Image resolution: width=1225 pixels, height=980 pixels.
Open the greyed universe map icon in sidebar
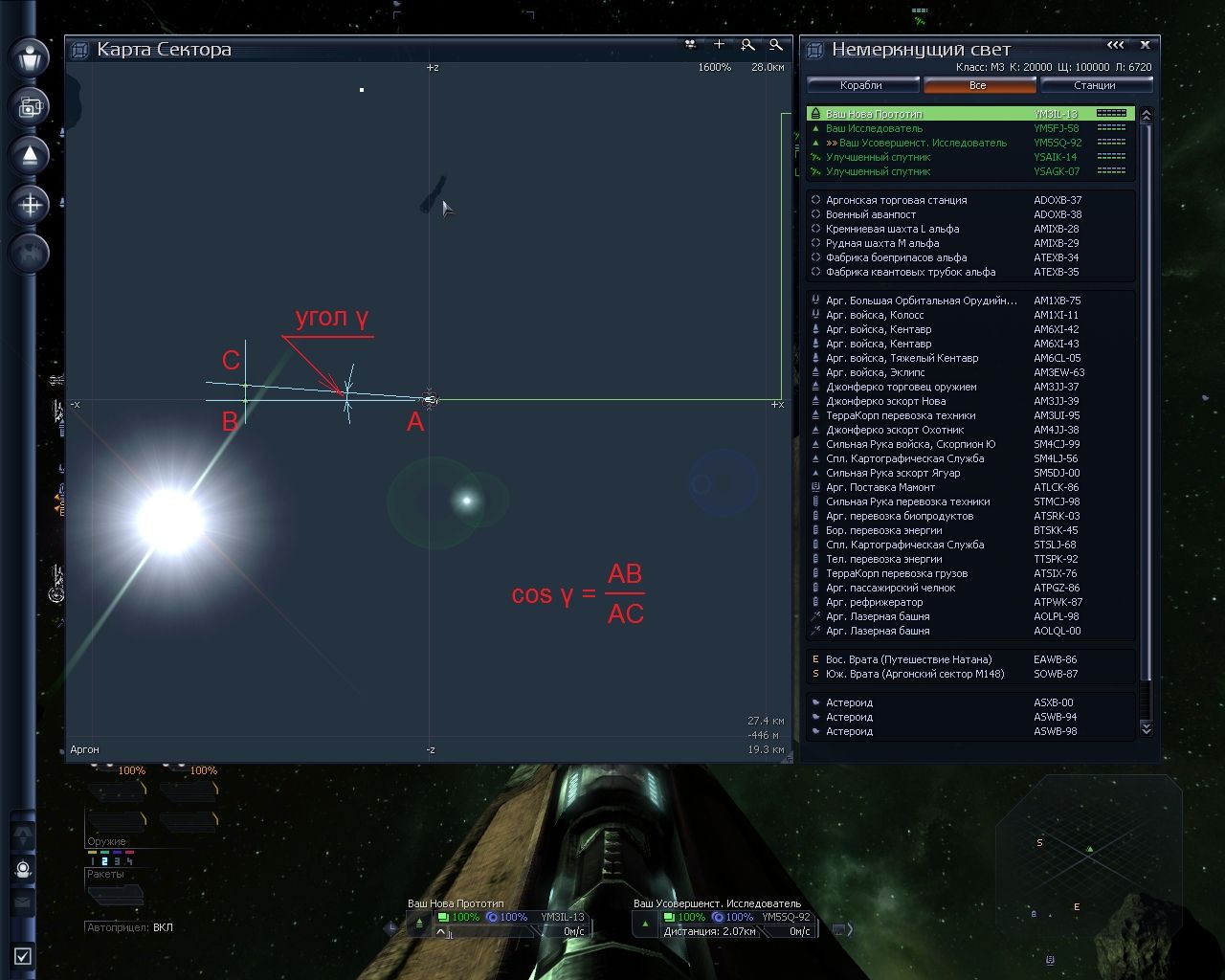coord(30,253)
